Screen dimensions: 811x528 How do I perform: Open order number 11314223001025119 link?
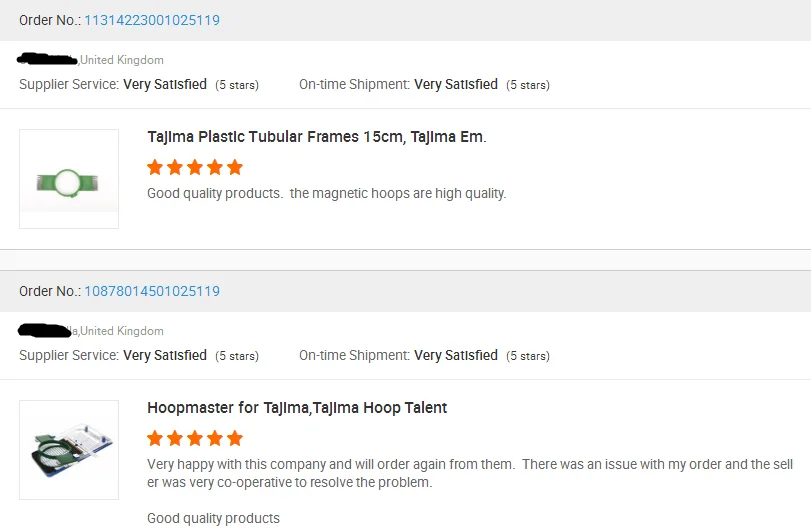(x=152, y=20)
